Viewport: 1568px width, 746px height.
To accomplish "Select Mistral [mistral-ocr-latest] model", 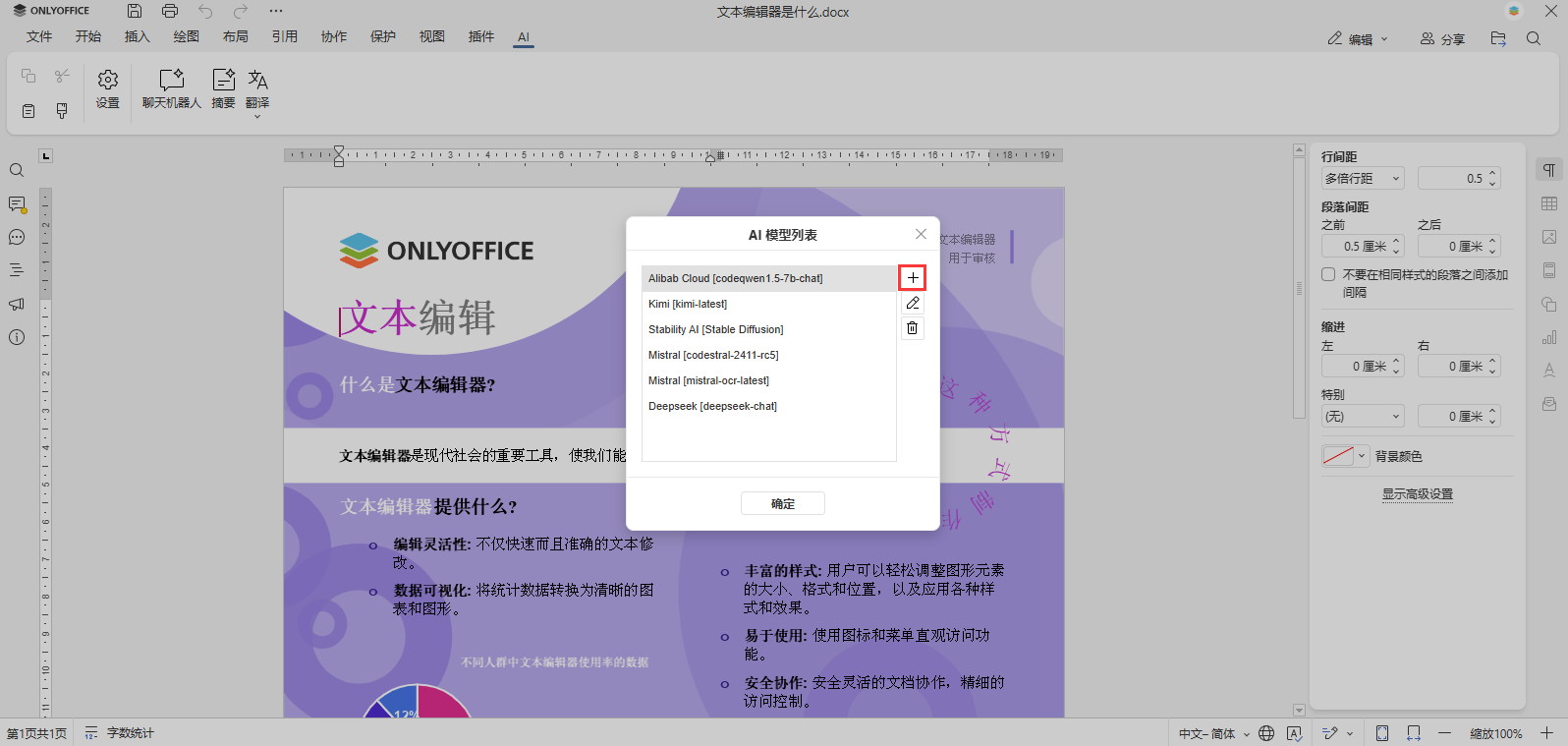I will coord(768,380).
